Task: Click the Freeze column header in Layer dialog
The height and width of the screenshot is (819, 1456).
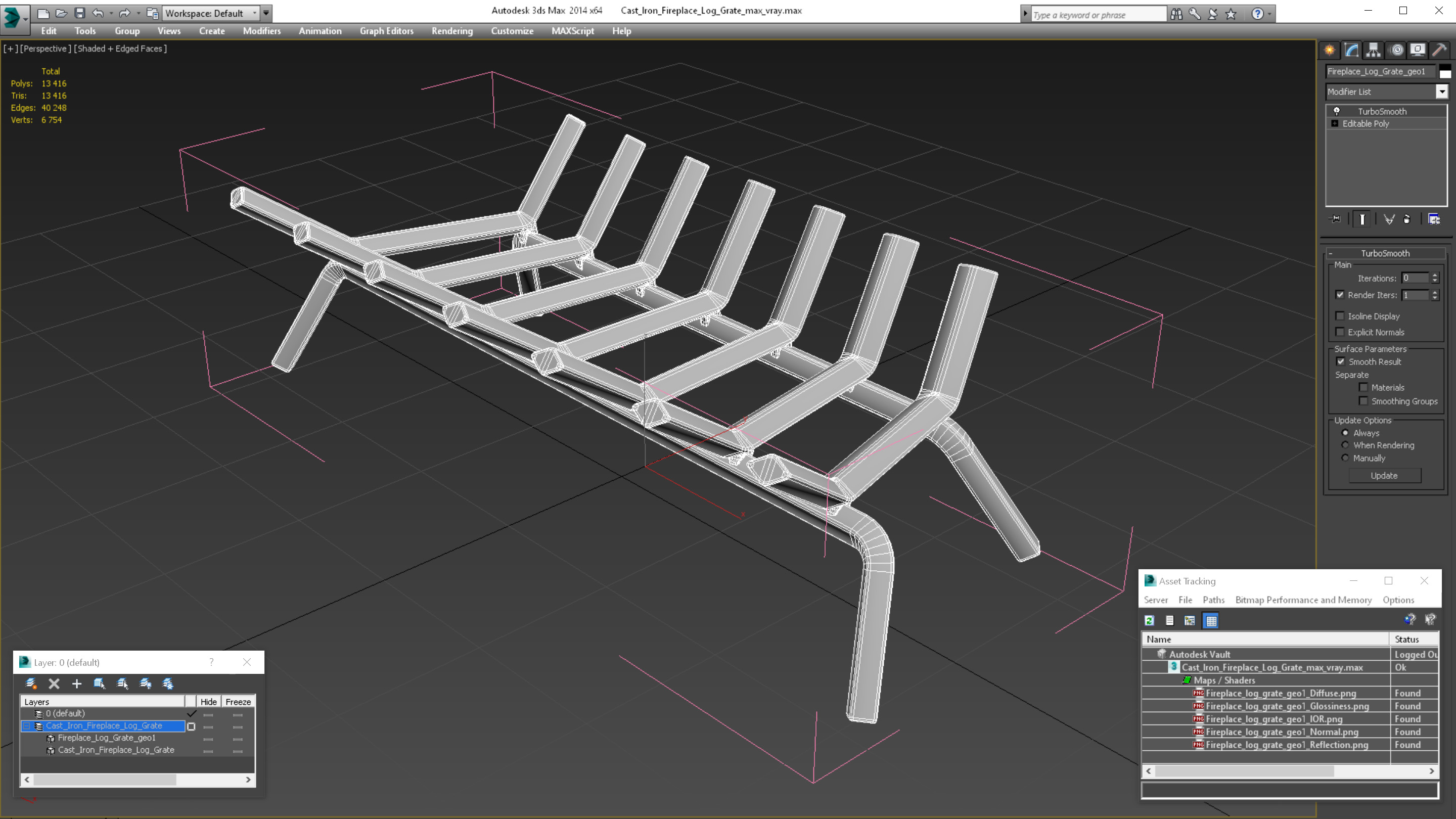Action: [x=238, y=702]
